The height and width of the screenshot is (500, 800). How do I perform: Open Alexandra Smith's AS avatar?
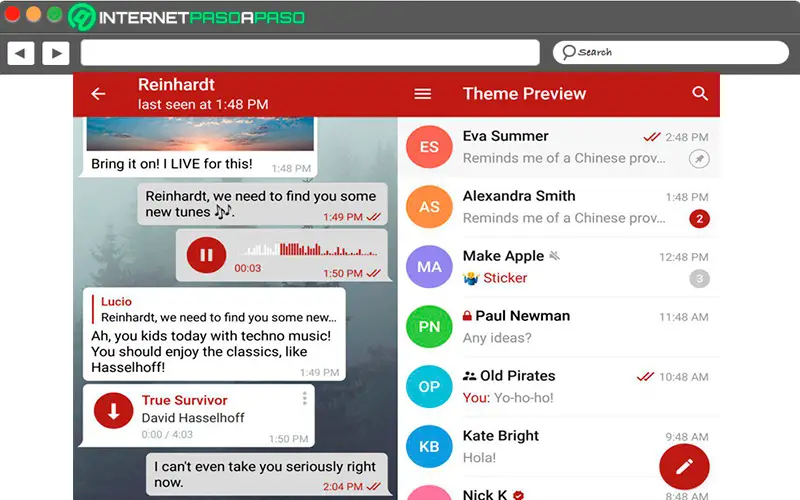429,207
